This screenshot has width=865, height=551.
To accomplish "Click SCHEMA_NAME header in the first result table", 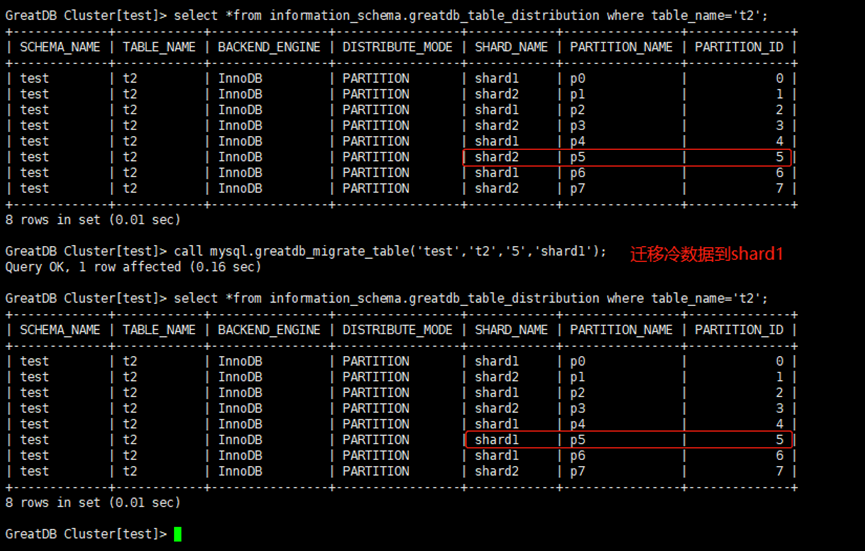I will pos(60,47).
